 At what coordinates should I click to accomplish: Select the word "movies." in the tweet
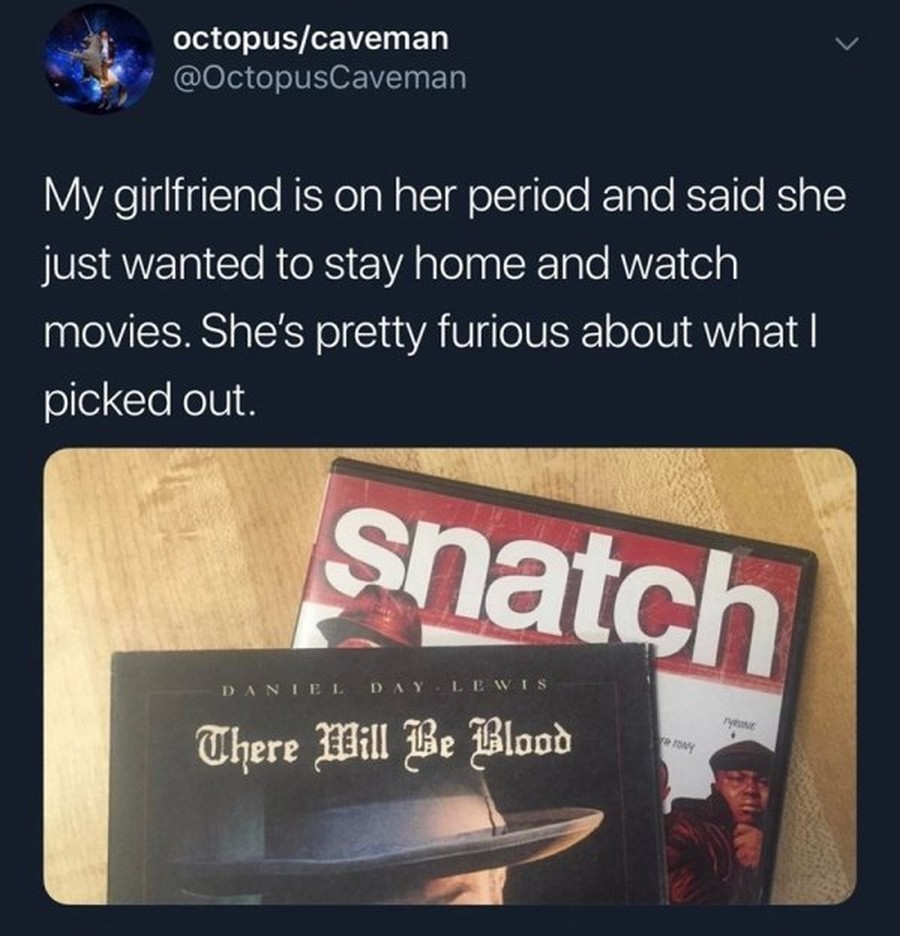[x=116, y=332]
